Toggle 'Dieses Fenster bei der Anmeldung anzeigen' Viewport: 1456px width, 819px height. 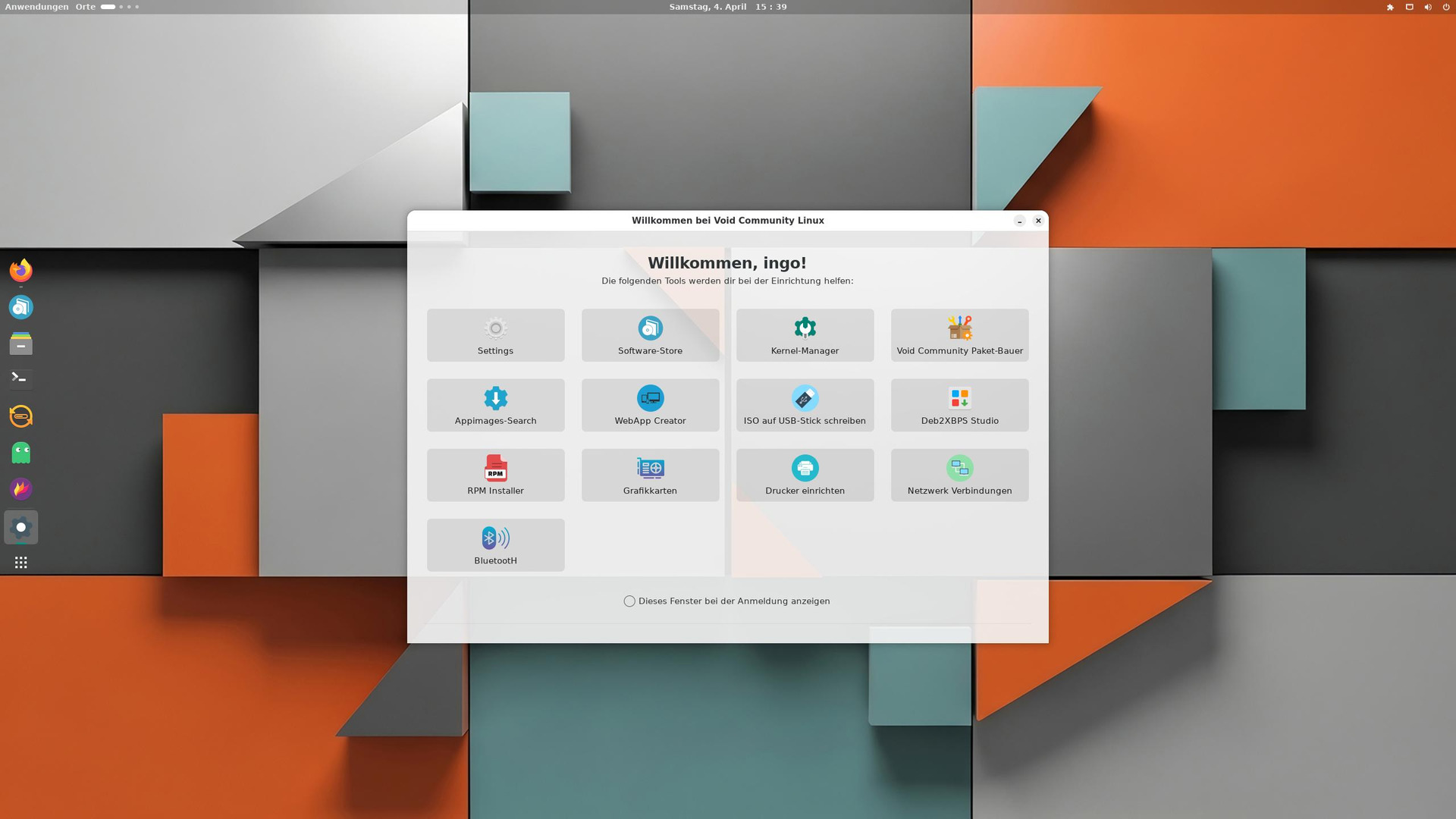pos(629,601)
